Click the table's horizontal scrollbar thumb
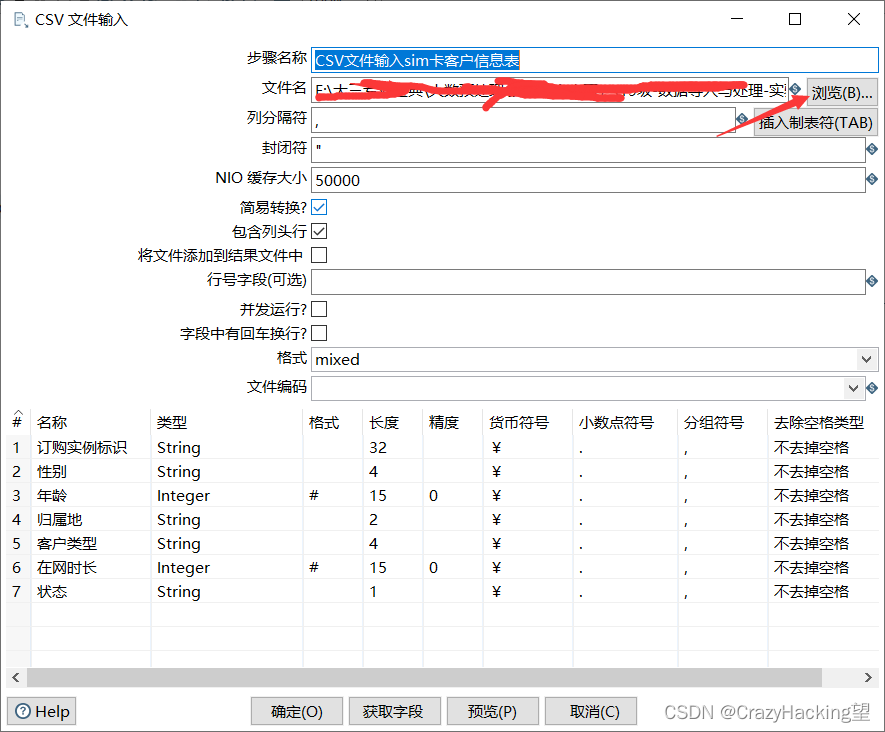885x732 pixels. (424, 677)
